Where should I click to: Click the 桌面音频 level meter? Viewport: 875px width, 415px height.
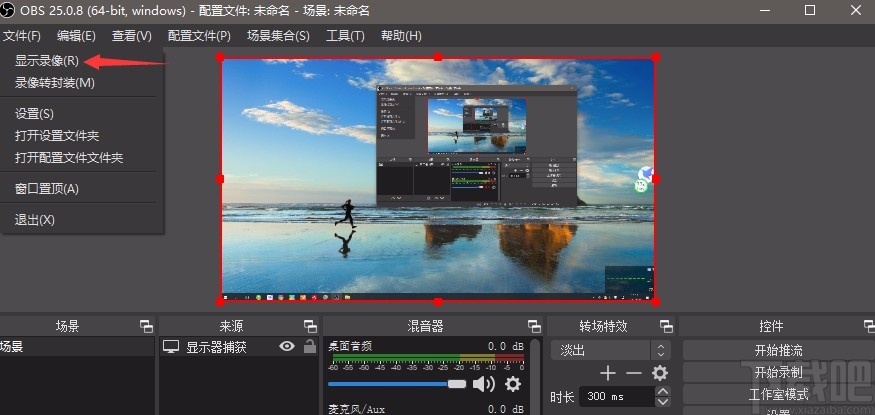pos(428,358)
